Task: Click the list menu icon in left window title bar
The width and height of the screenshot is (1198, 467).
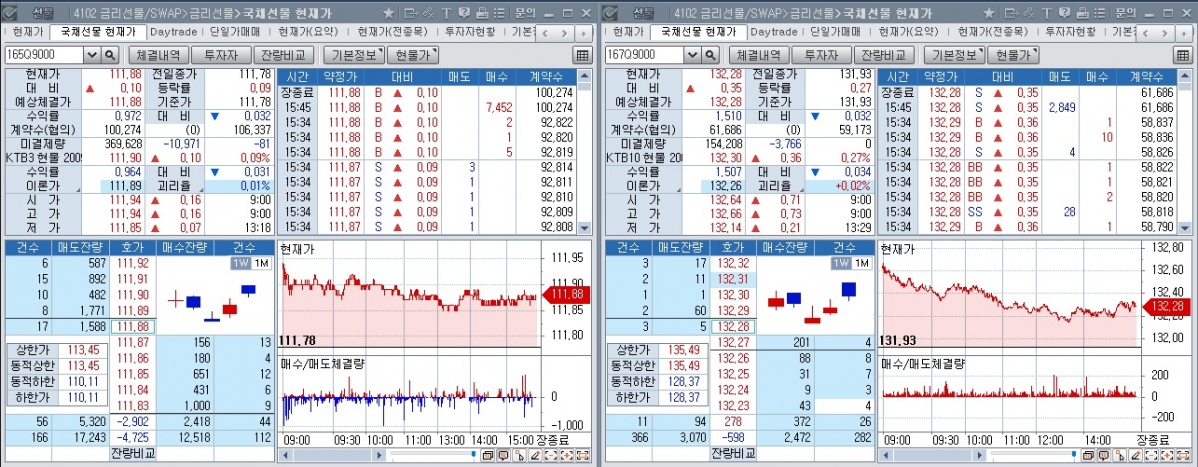Action: tap(499, 13)
